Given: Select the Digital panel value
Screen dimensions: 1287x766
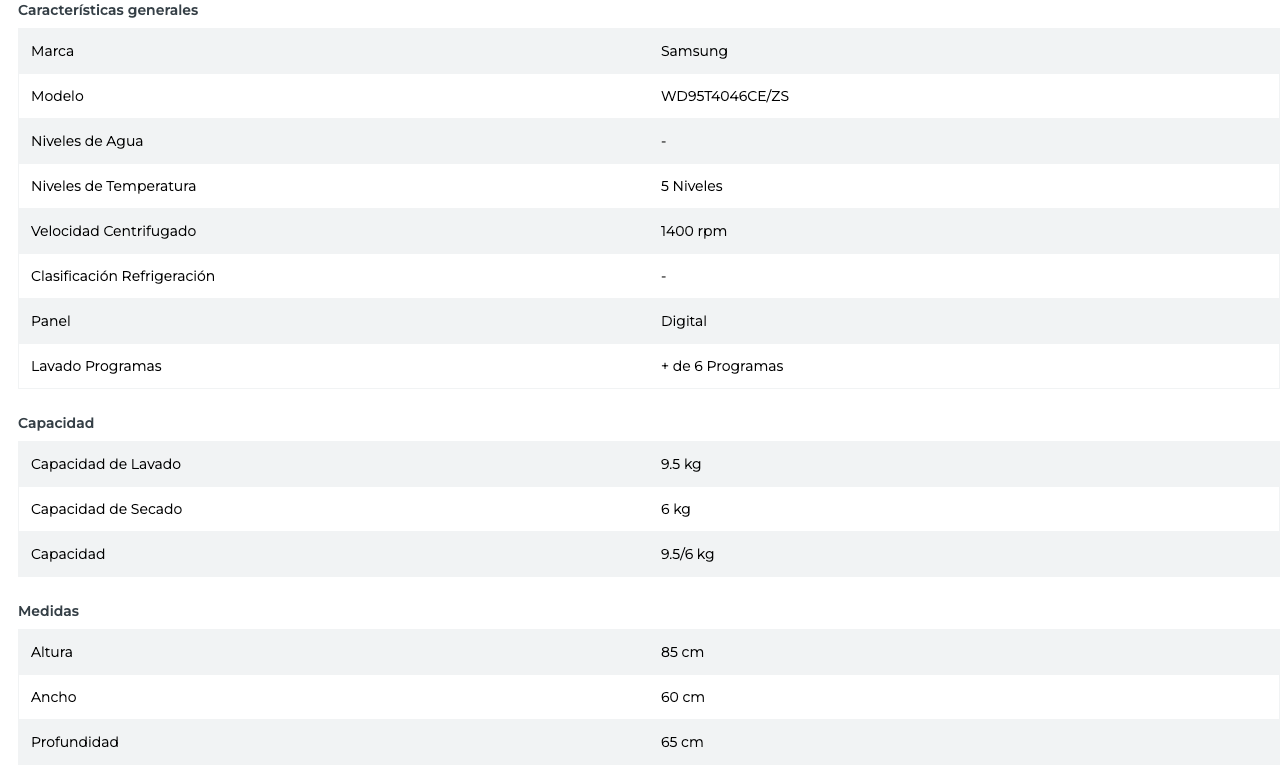Looking at the screenshot, I should pos(683,321).
